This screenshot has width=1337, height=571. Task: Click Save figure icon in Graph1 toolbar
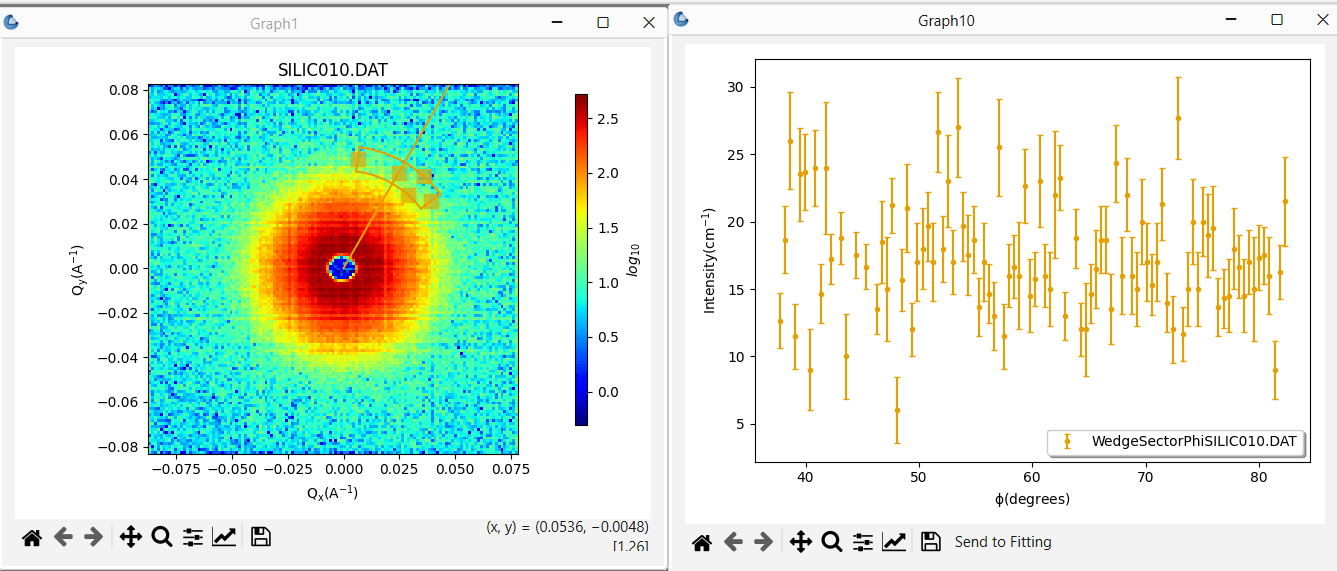pos(261,537)
